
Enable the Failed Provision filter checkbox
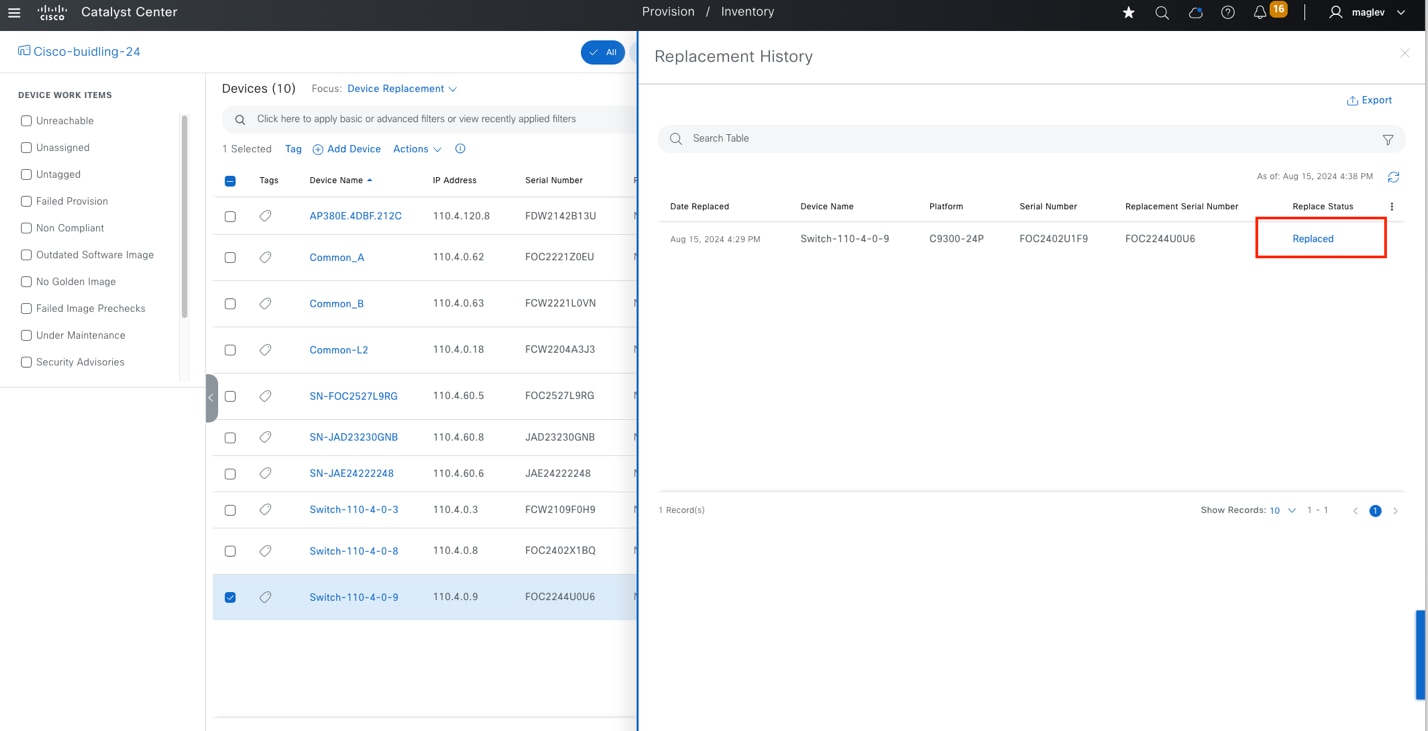26,201
